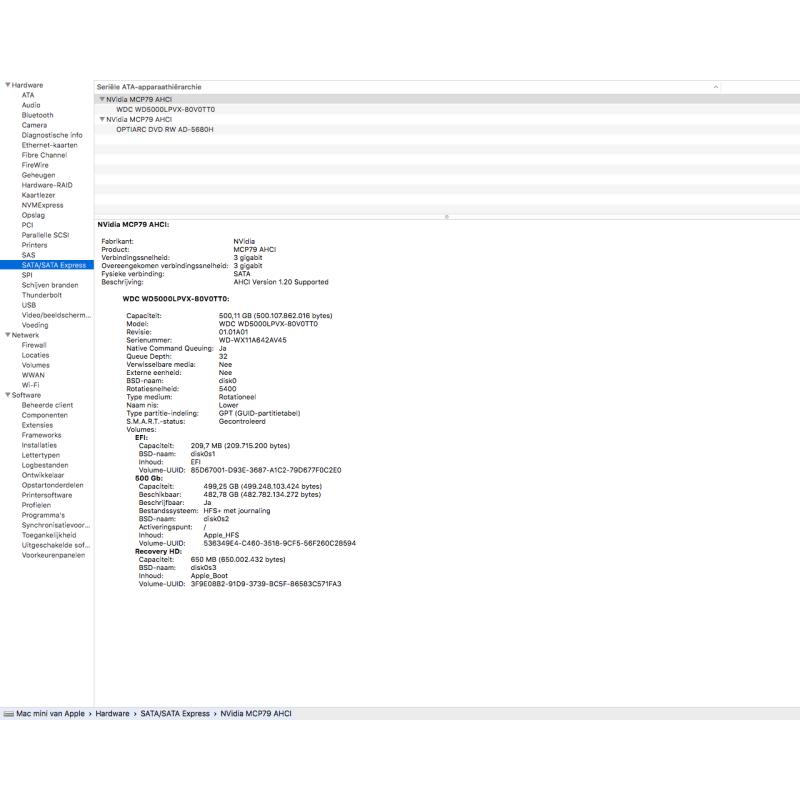800x800 pixels.
Task: Open Installaties under Software
Action: point(39,445)
